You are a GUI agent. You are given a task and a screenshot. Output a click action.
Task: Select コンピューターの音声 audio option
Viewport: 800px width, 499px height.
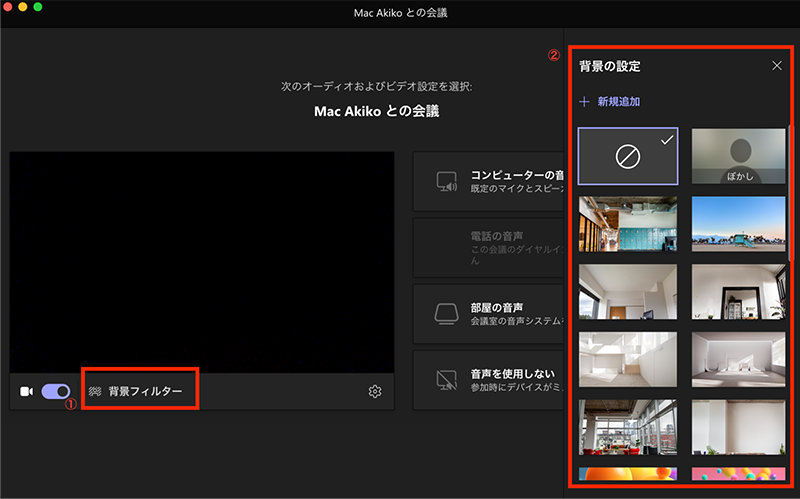click(x=489, y=181)
